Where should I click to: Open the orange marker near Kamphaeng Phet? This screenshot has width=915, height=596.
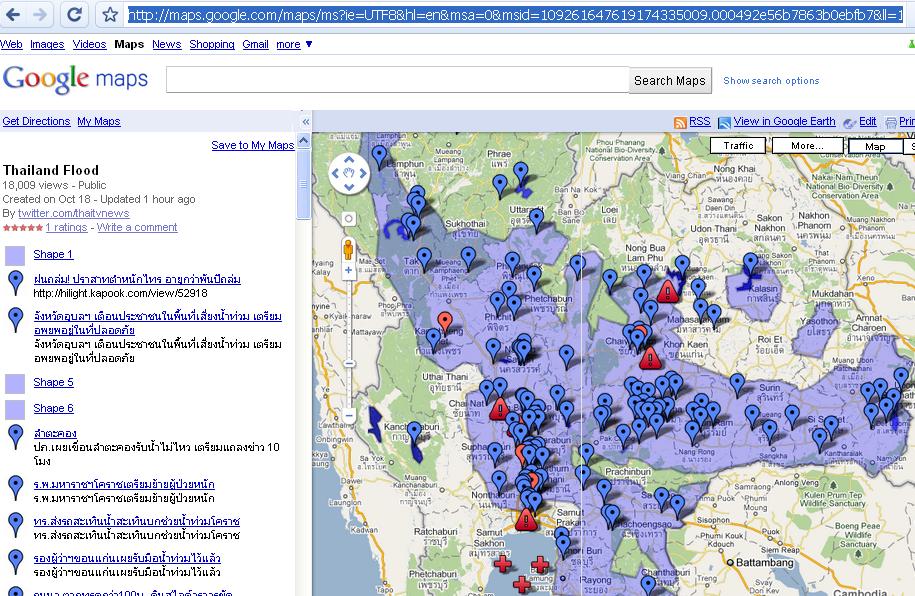pos(445,322)
